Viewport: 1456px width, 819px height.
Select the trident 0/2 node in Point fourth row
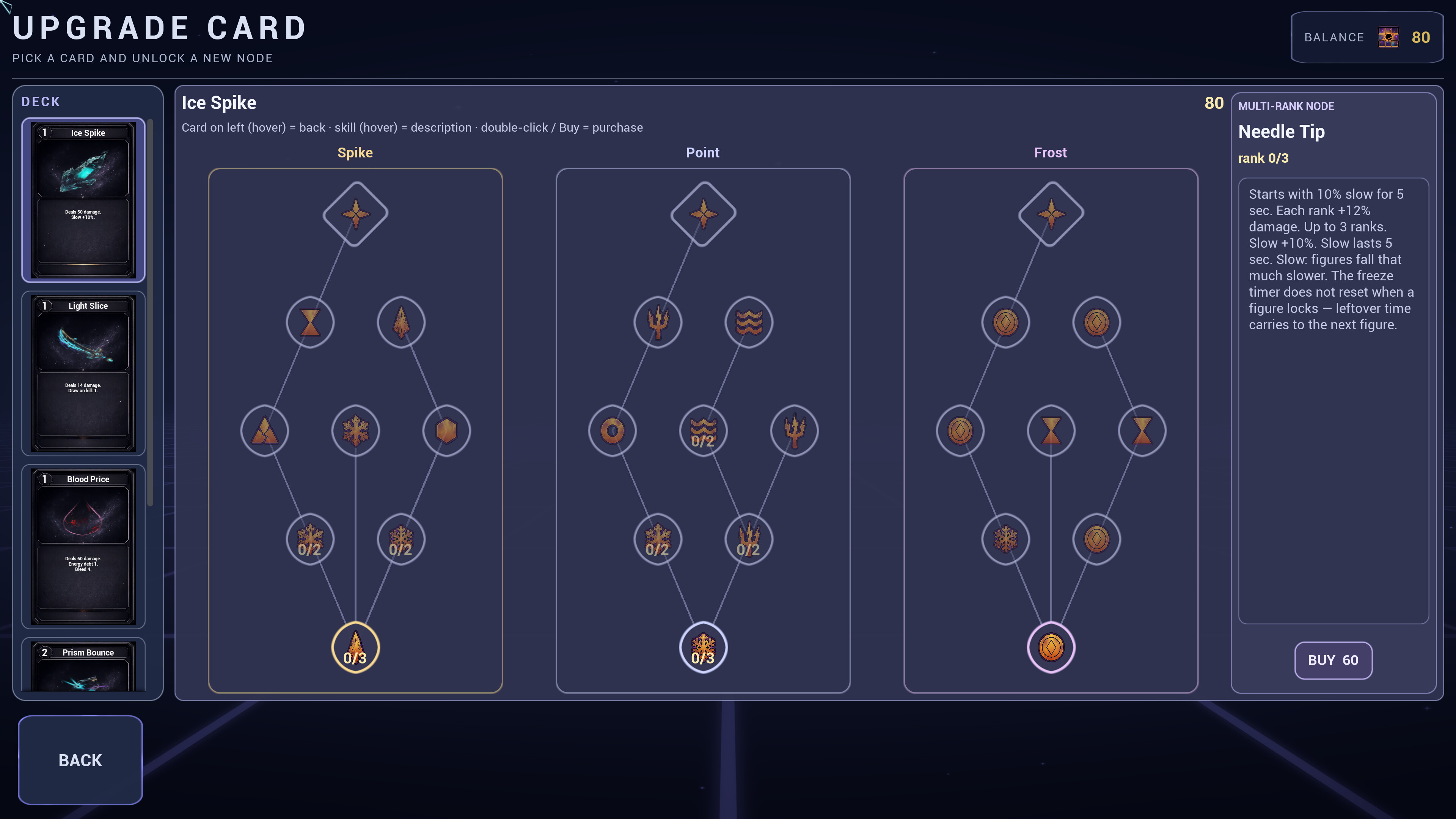click(749, 539)
